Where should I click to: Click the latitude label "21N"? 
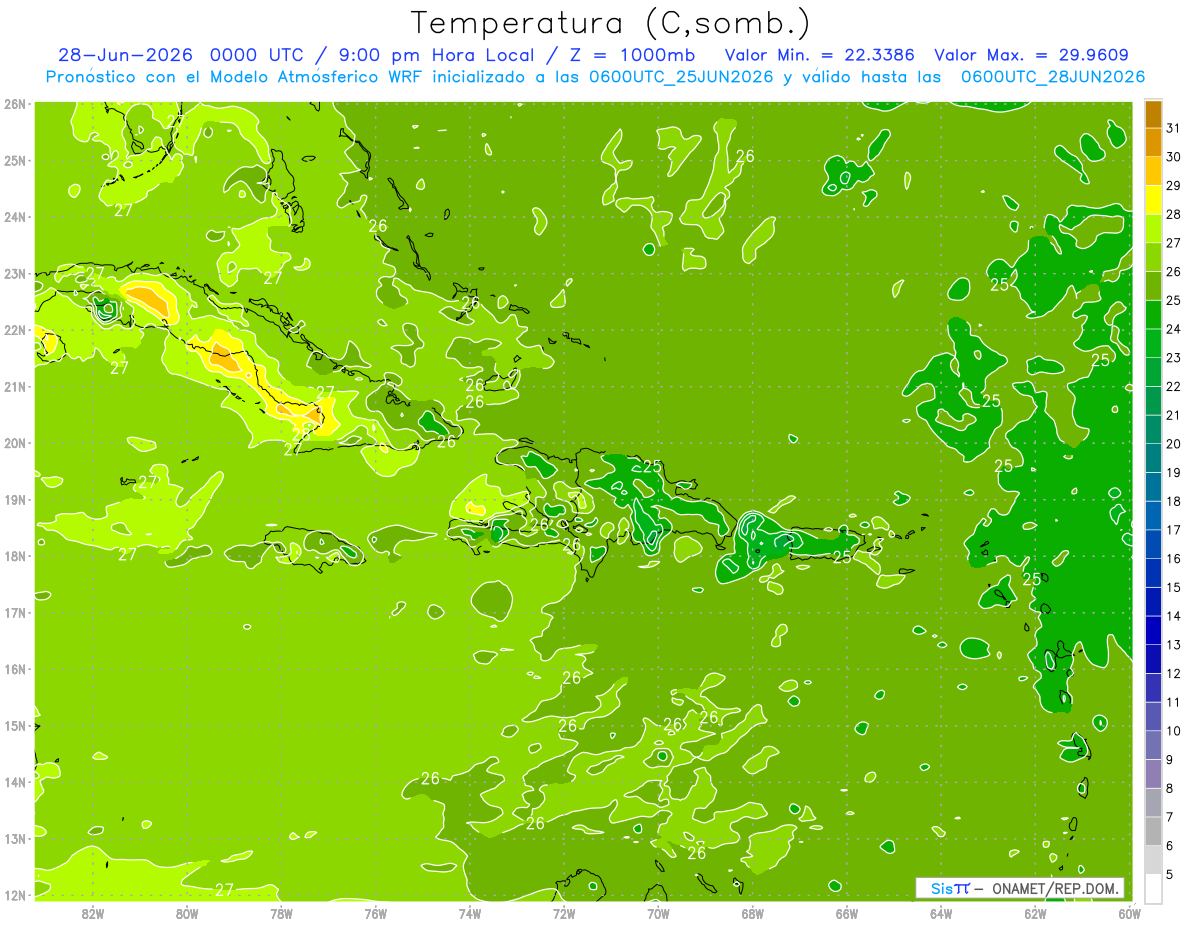(15, 386)
